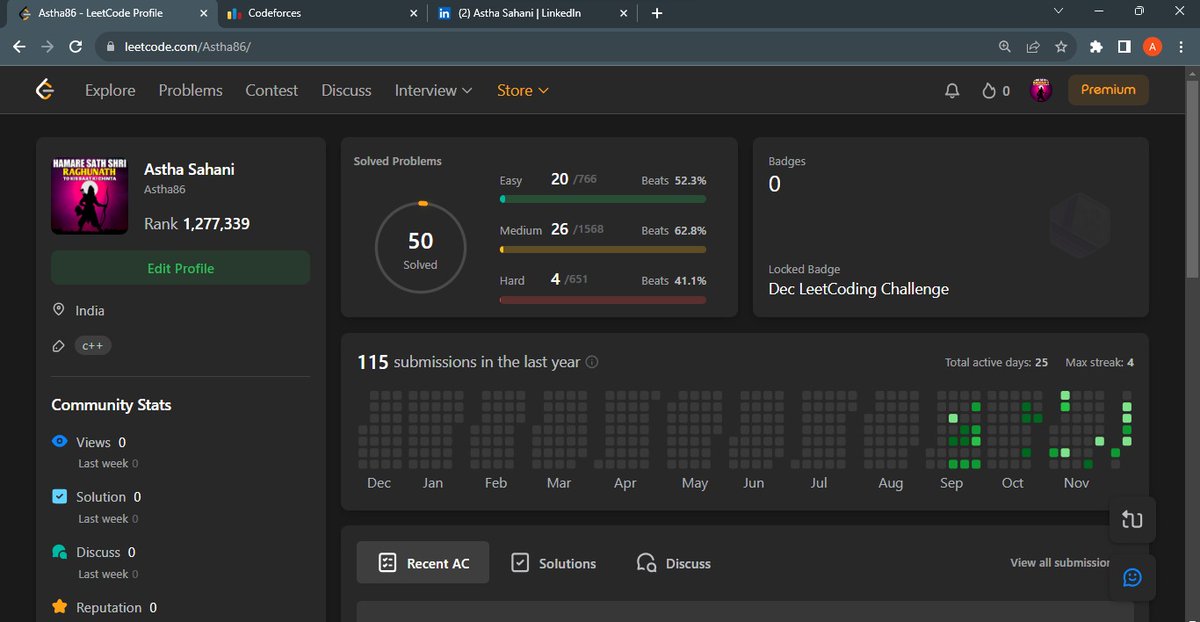The width and height of the screenshot is (1200, 622).
Task: Open the user avatar menu
Action: tap(1041, 90)
